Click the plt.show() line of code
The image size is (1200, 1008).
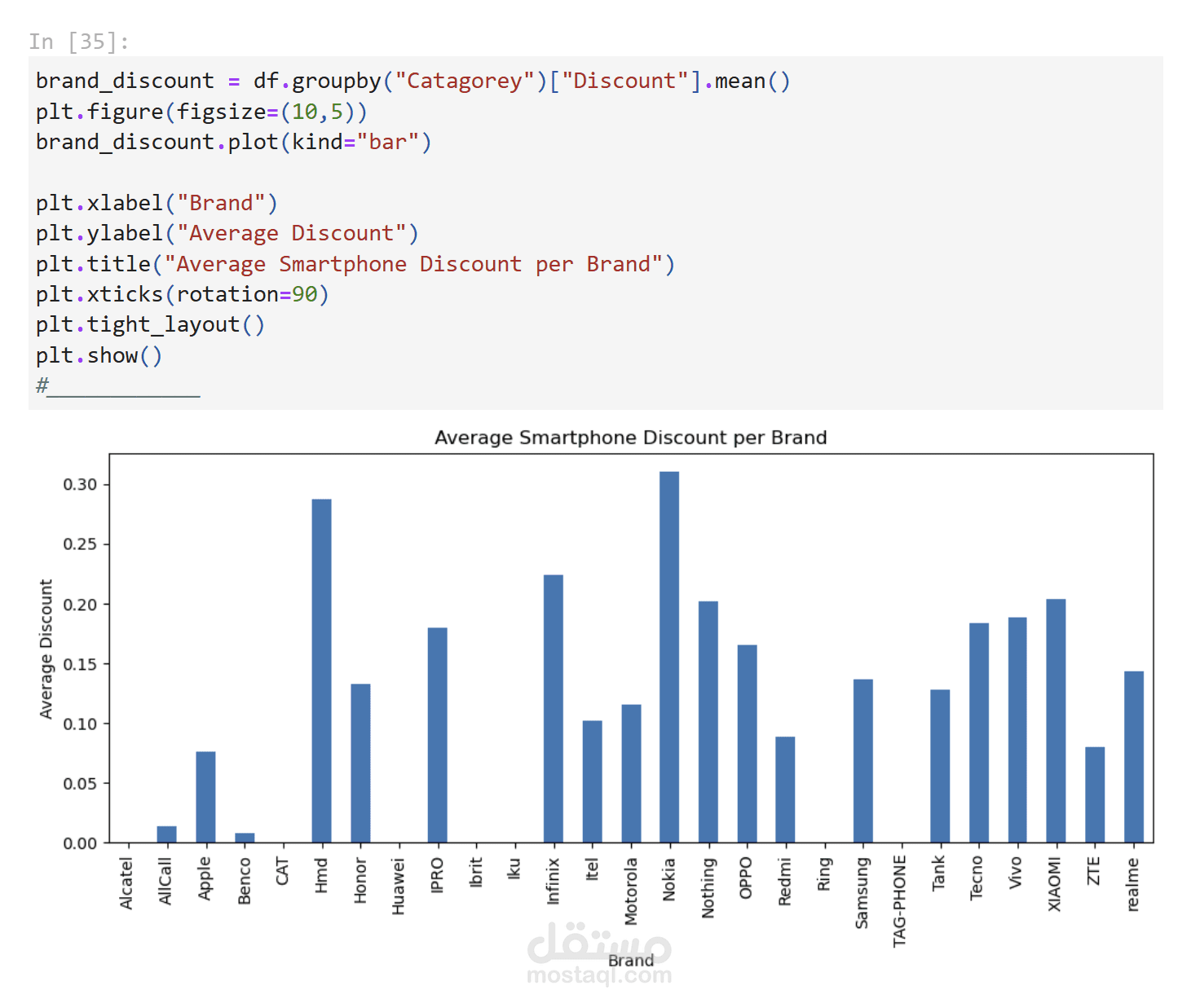click(x=98, y=355)
